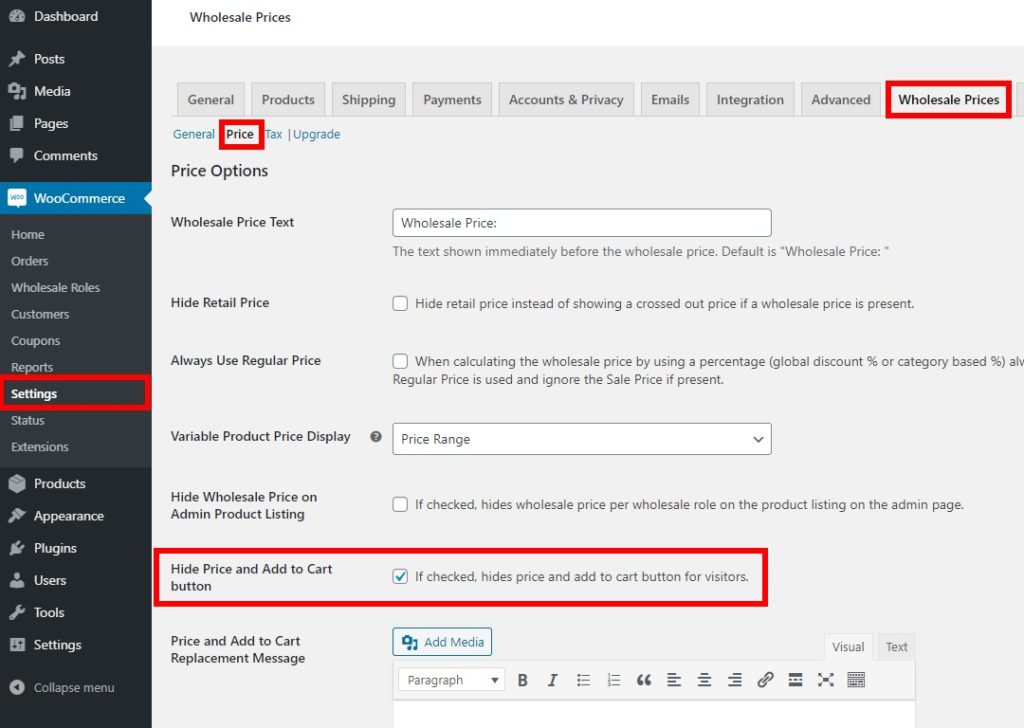Image resolution: width=1024 pixels, height=728 pixels.
Task: Open the Customers submenu item
Action: [40, 314]
